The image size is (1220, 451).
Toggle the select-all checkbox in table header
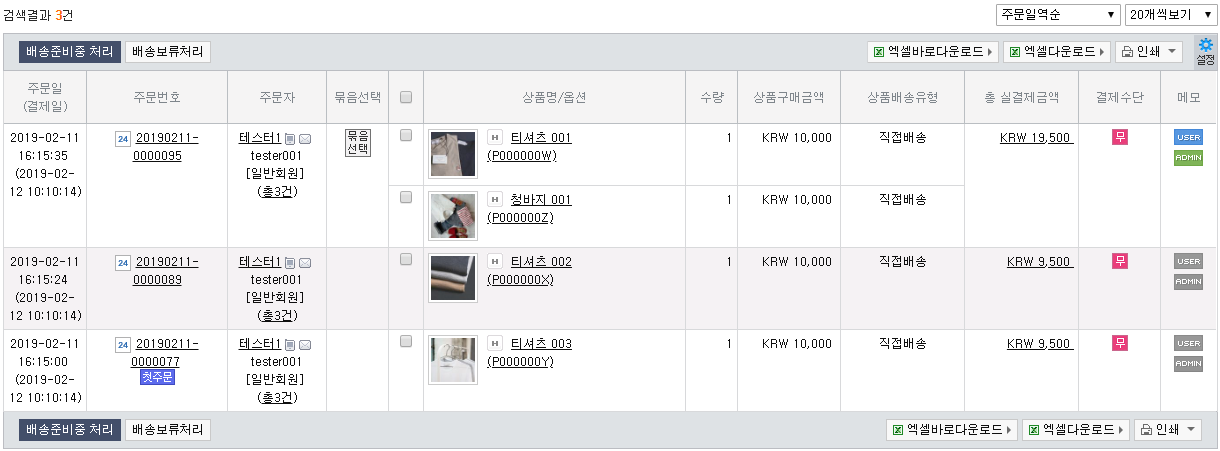pos(406,97)
